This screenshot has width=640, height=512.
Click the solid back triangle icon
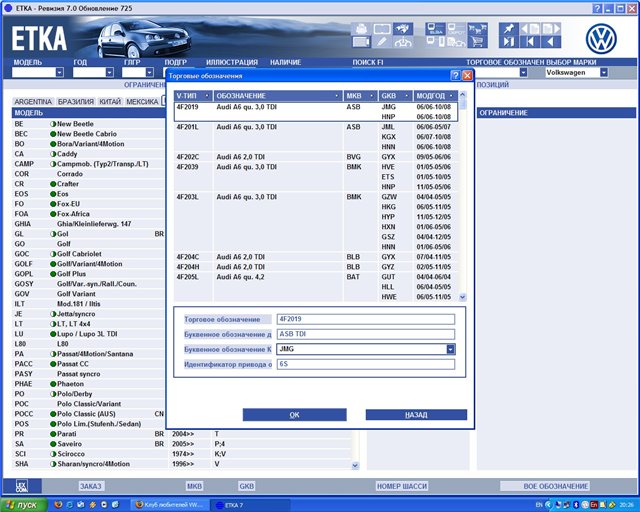551,42
